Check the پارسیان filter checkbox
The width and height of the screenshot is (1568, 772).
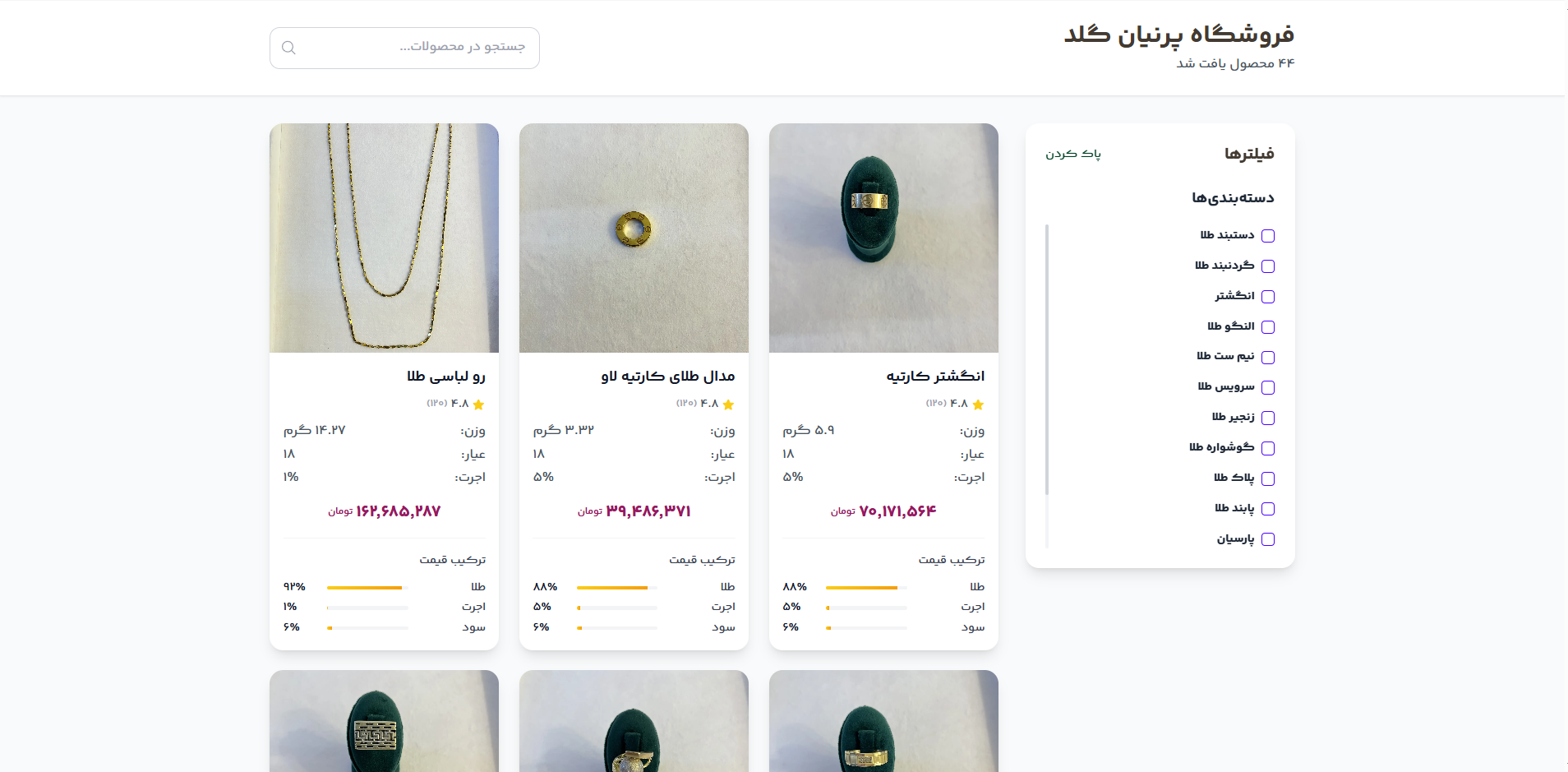1269,539
